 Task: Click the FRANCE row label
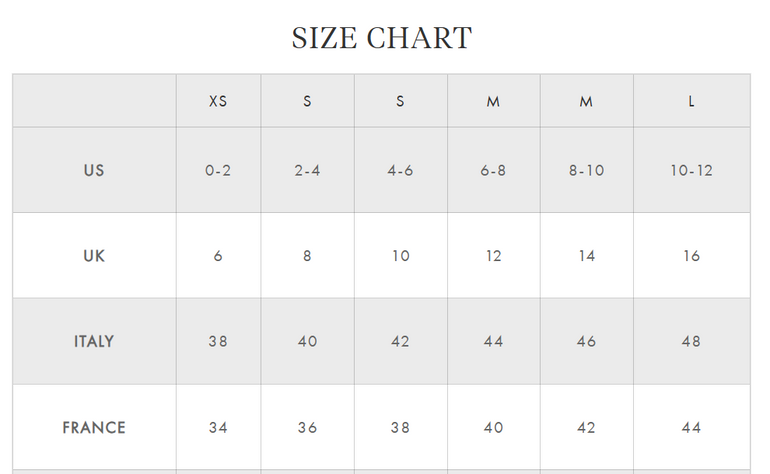94,427
